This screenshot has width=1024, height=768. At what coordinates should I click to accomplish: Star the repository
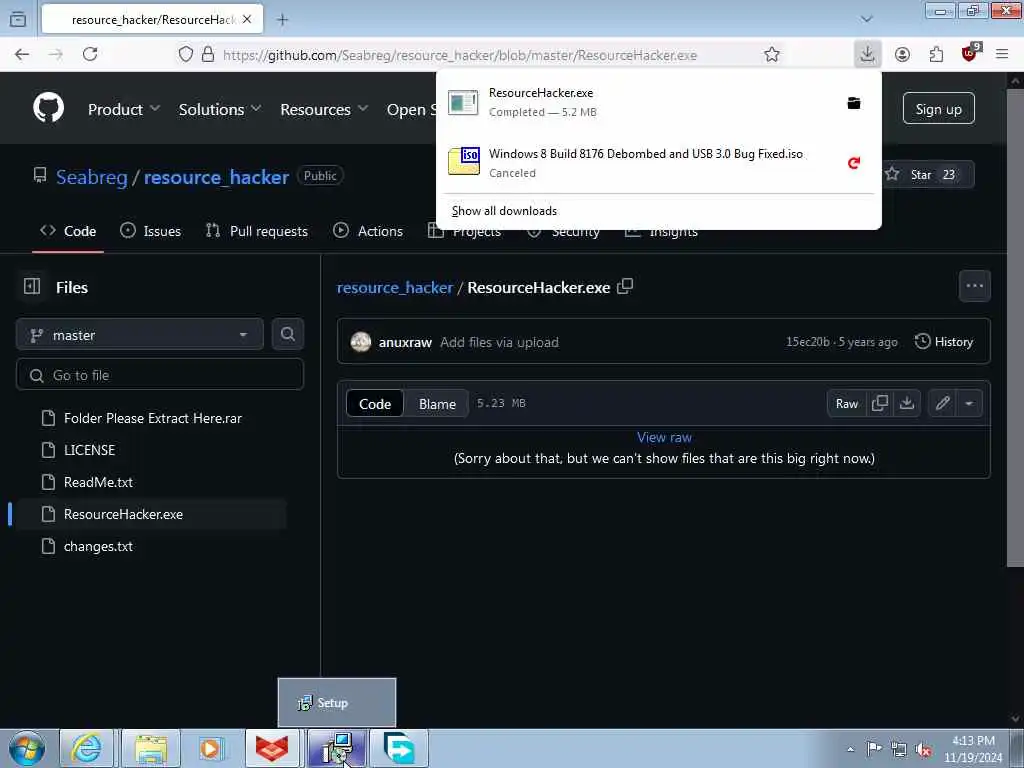[925, 174]
